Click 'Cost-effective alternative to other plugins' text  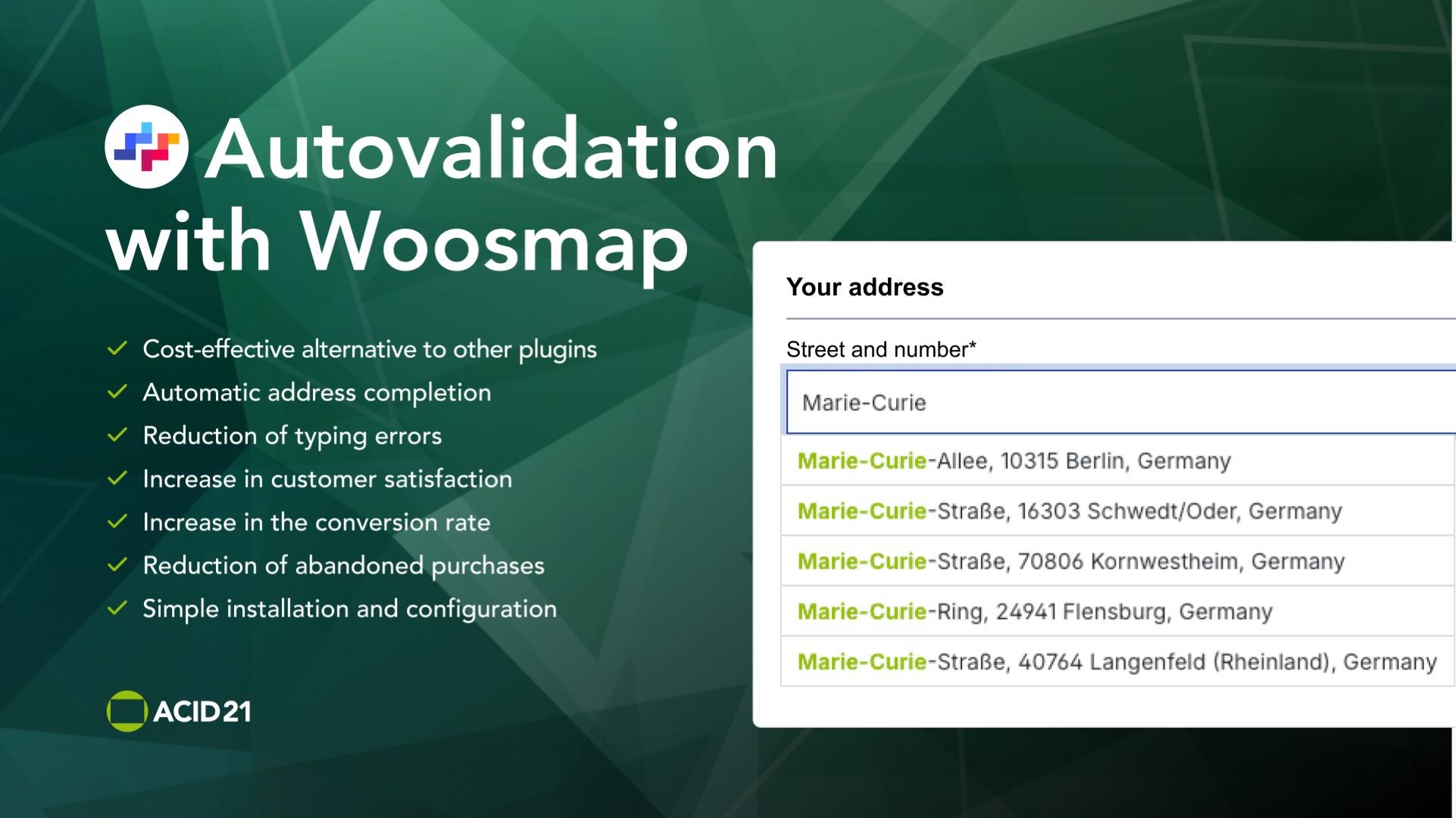pyautogui.click(x=370, y=349)
